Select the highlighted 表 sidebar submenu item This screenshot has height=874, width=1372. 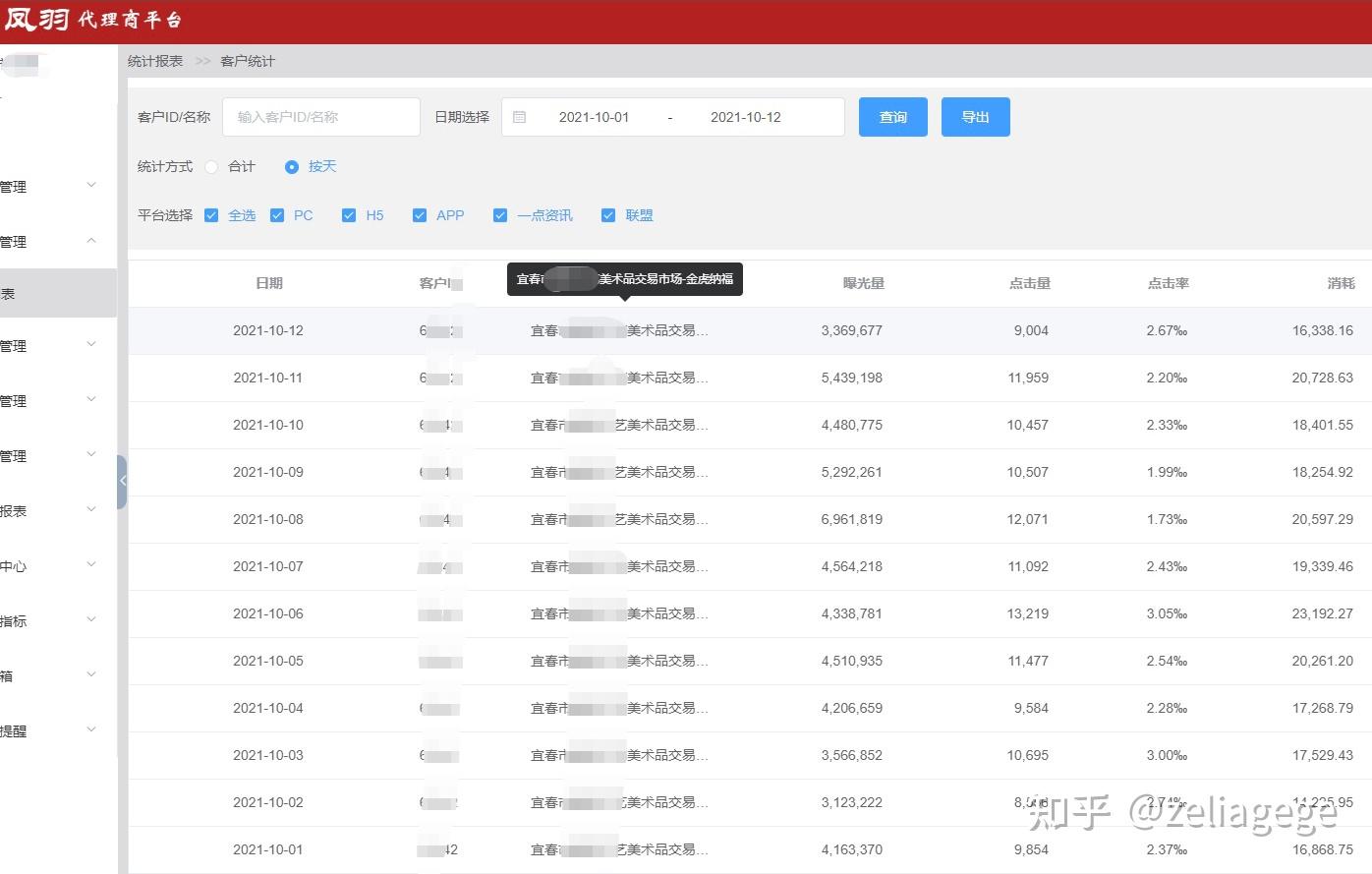58,294
